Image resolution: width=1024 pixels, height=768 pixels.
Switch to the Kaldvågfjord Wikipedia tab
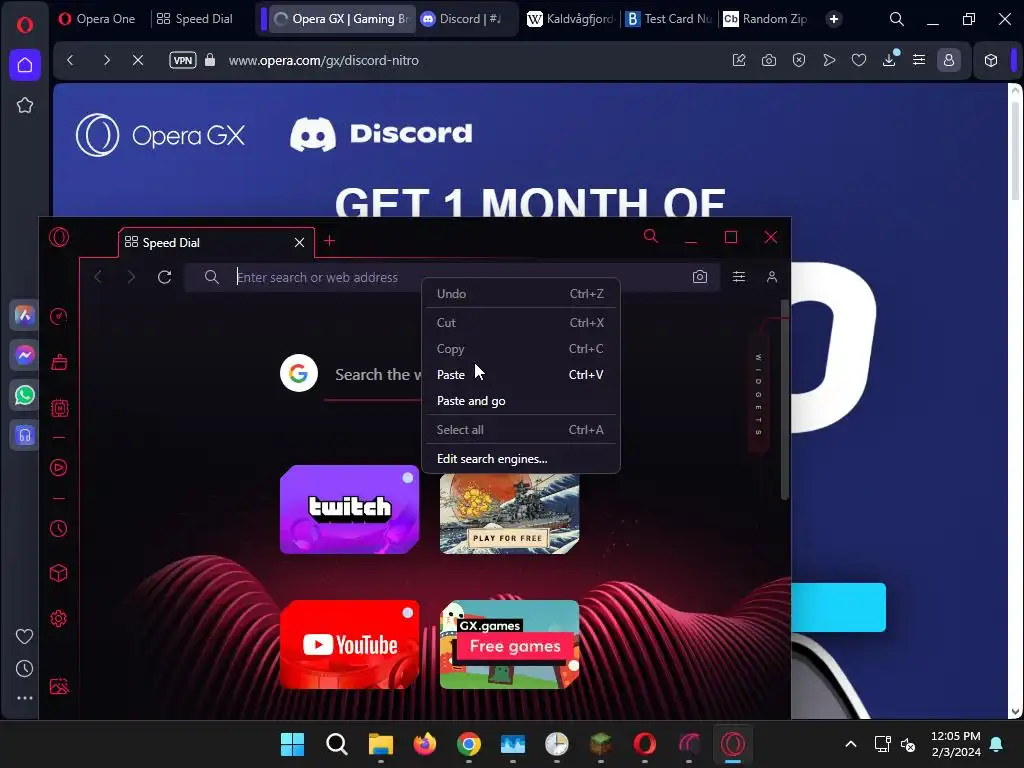(x=570, y=19)
